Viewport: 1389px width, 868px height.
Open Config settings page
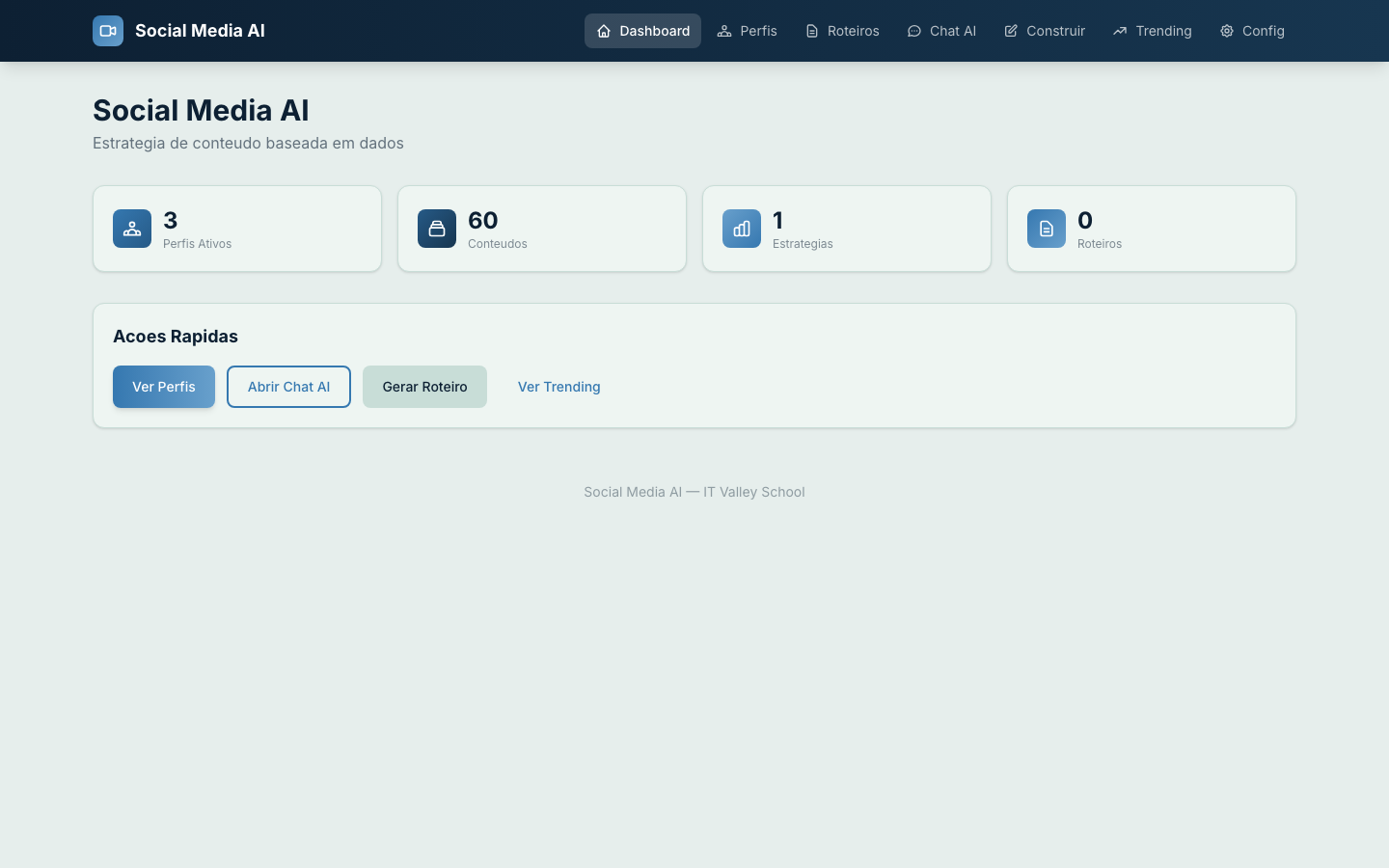[1252, 31]
